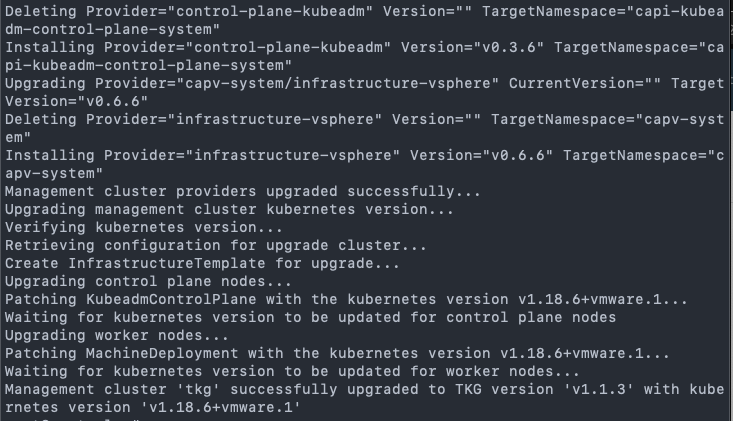733x421 pixels.
Task: Click the 'Verifying kubernetes version...' line
Action: coord(144,228)
